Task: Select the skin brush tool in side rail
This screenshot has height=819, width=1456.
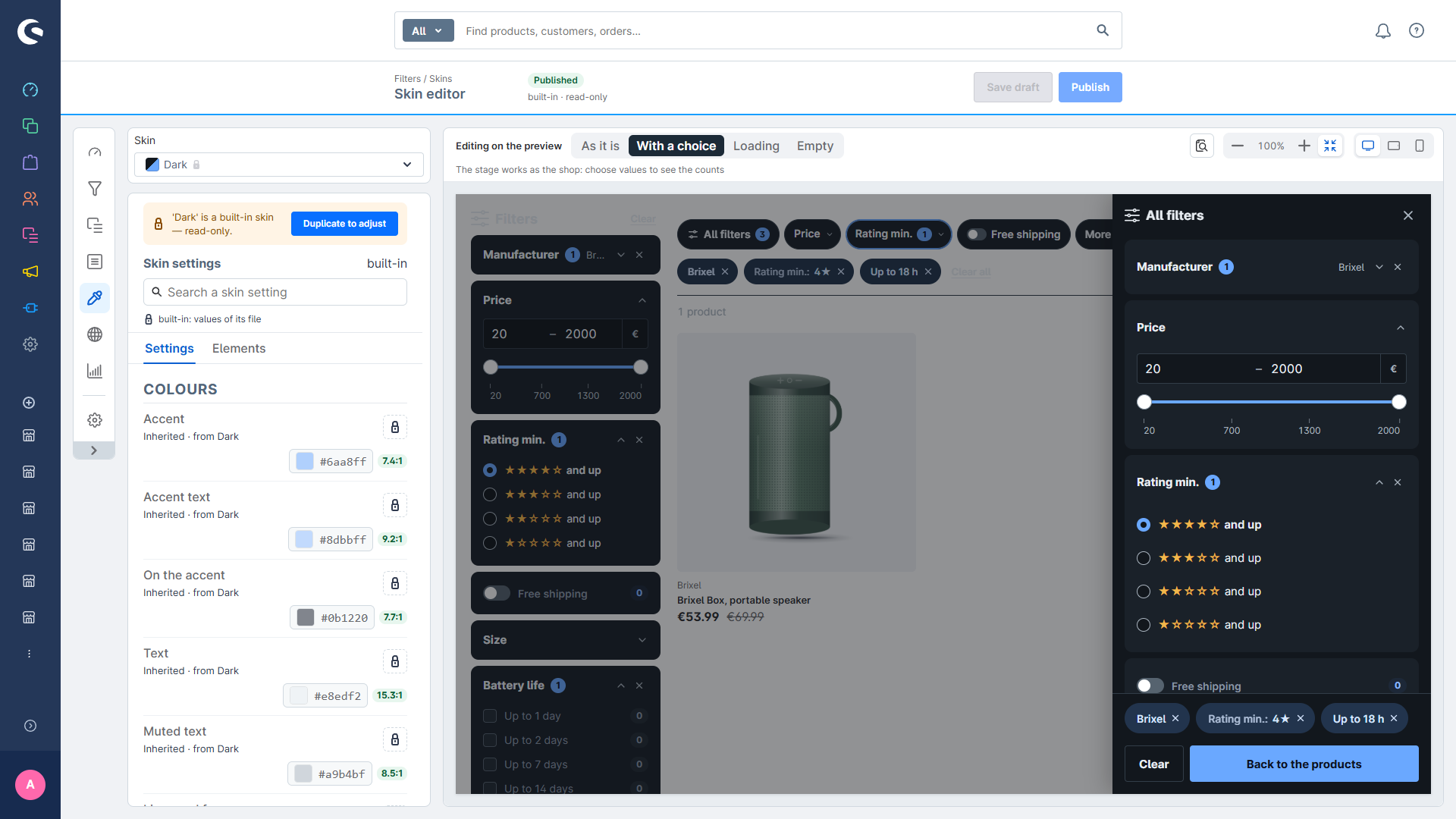Action: (95, 298)
